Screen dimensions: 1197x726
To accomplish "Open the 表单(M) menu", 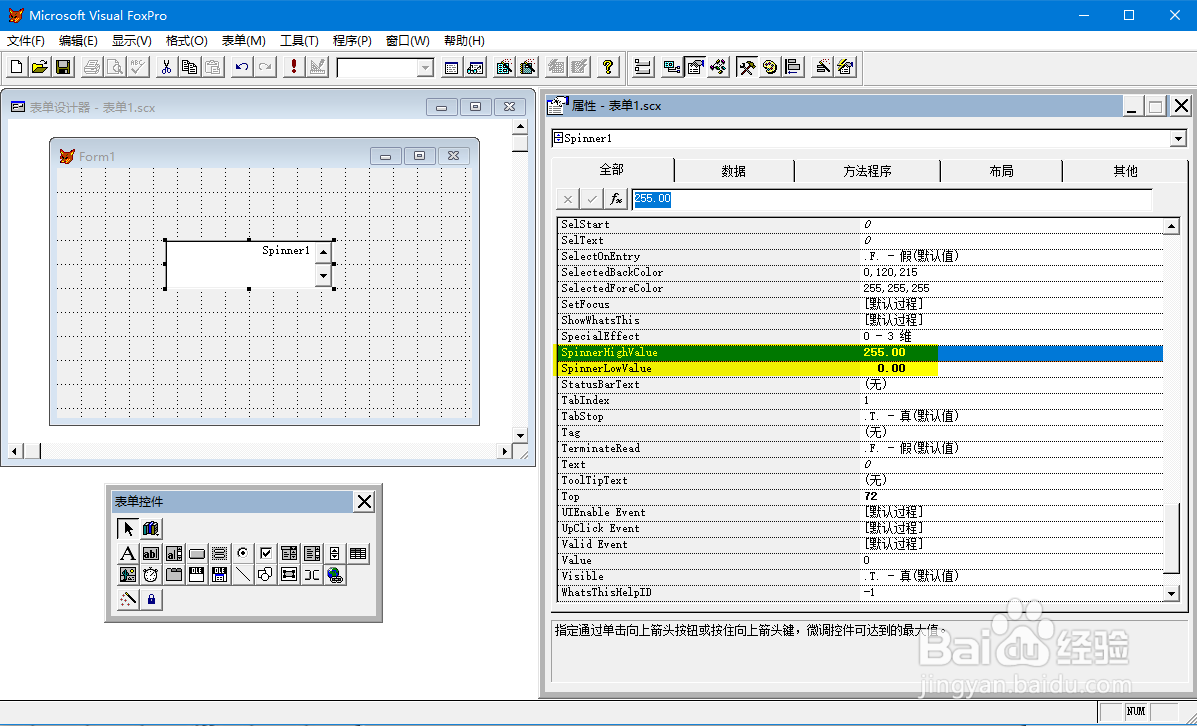I will coord(244,40).
